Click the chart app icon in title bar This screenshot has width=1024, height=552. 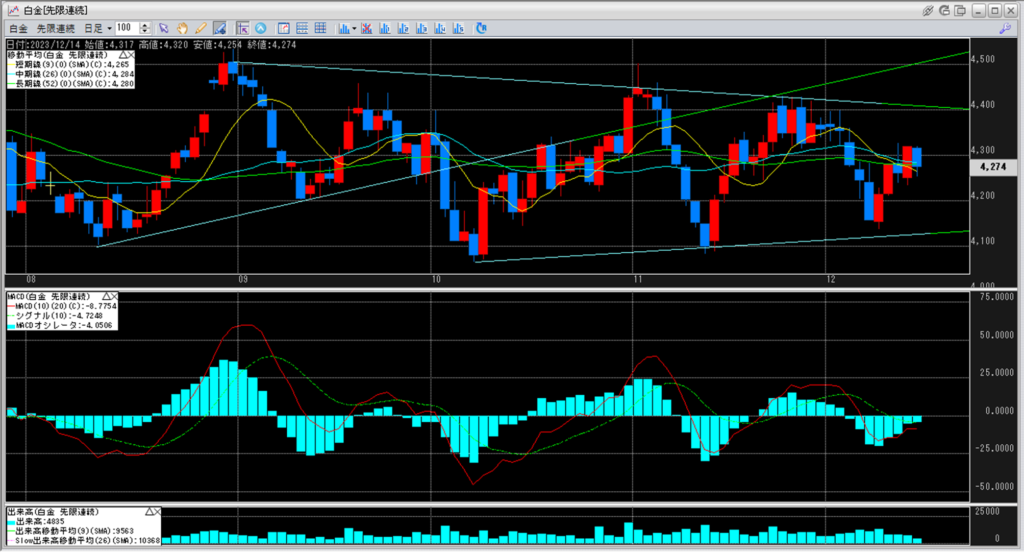coord(13,10)
